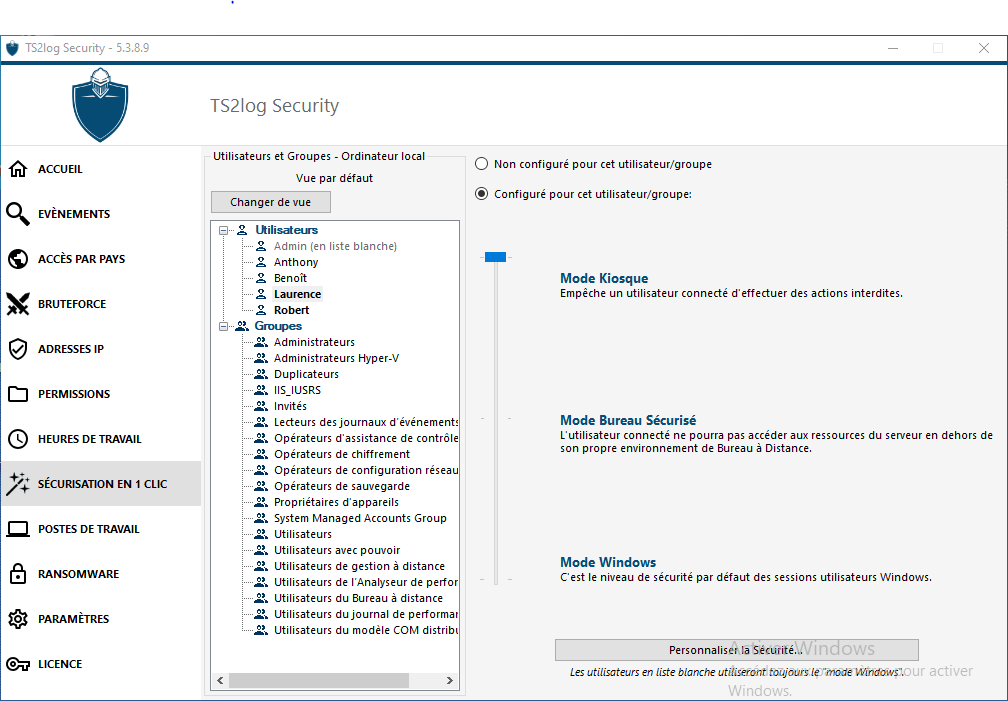
Task: Click the security level slider handle
Action: point(496,257)
